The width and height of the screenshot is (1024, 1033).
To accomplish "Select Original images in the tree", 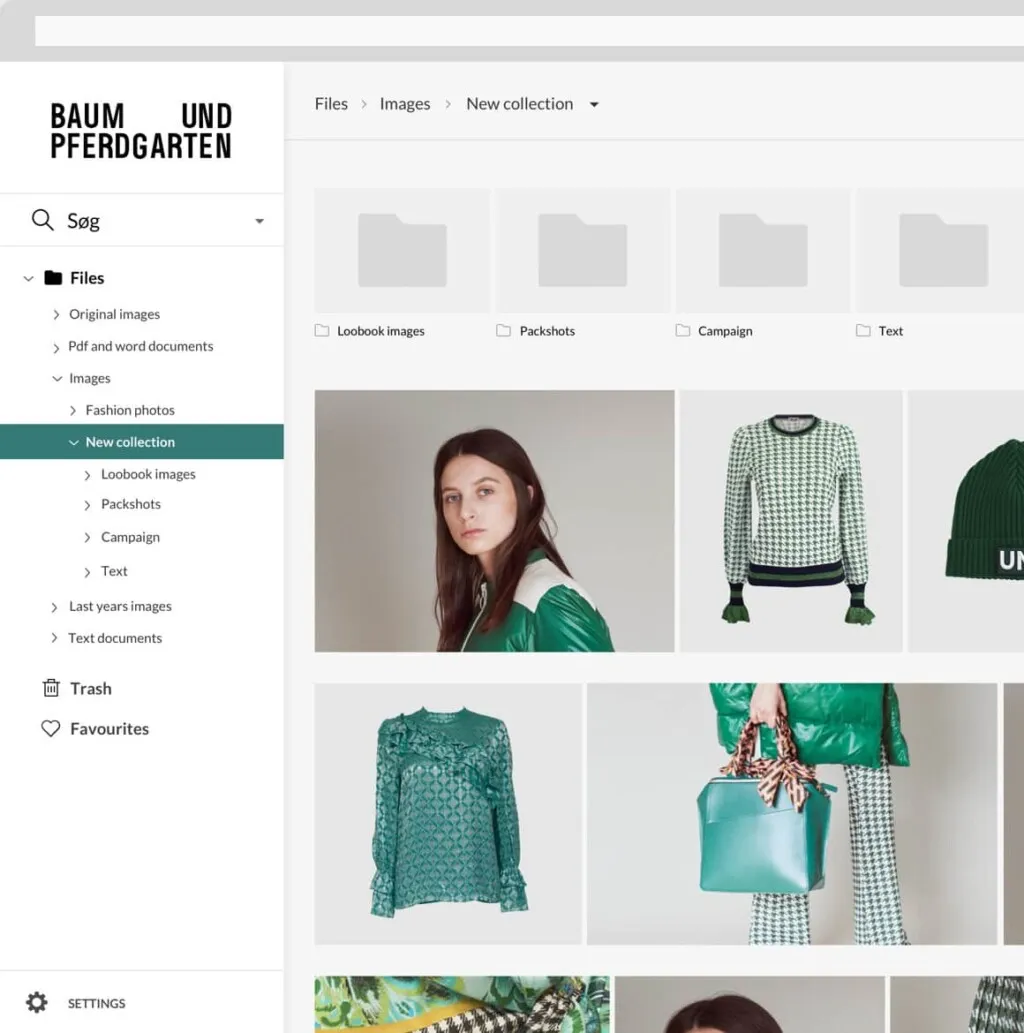I will click(115, 314).
